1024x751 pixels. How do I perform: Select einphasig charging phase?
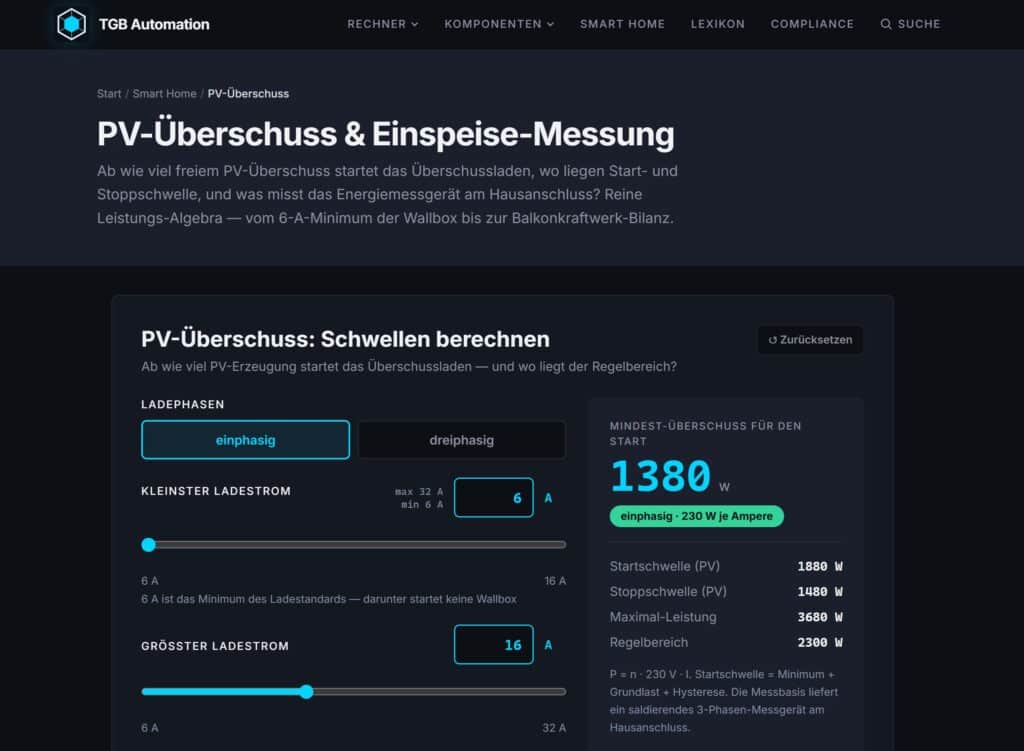pyautogui.click(x=246, y=440)
